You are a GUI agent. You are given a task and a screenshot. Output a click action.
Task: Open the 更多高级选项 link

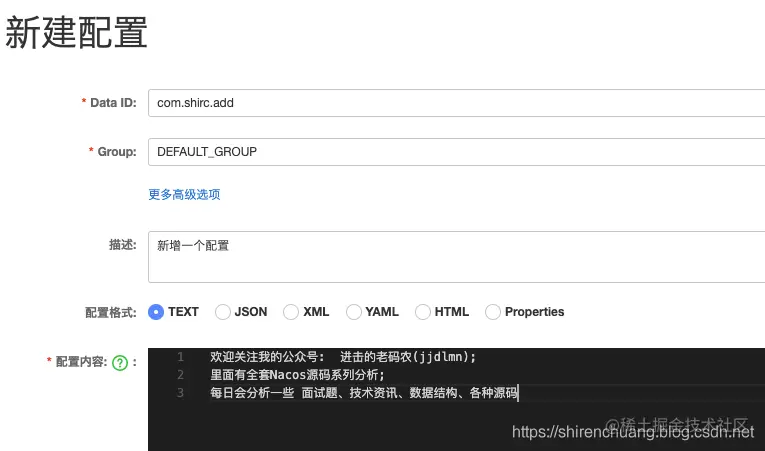coord(184,194)
